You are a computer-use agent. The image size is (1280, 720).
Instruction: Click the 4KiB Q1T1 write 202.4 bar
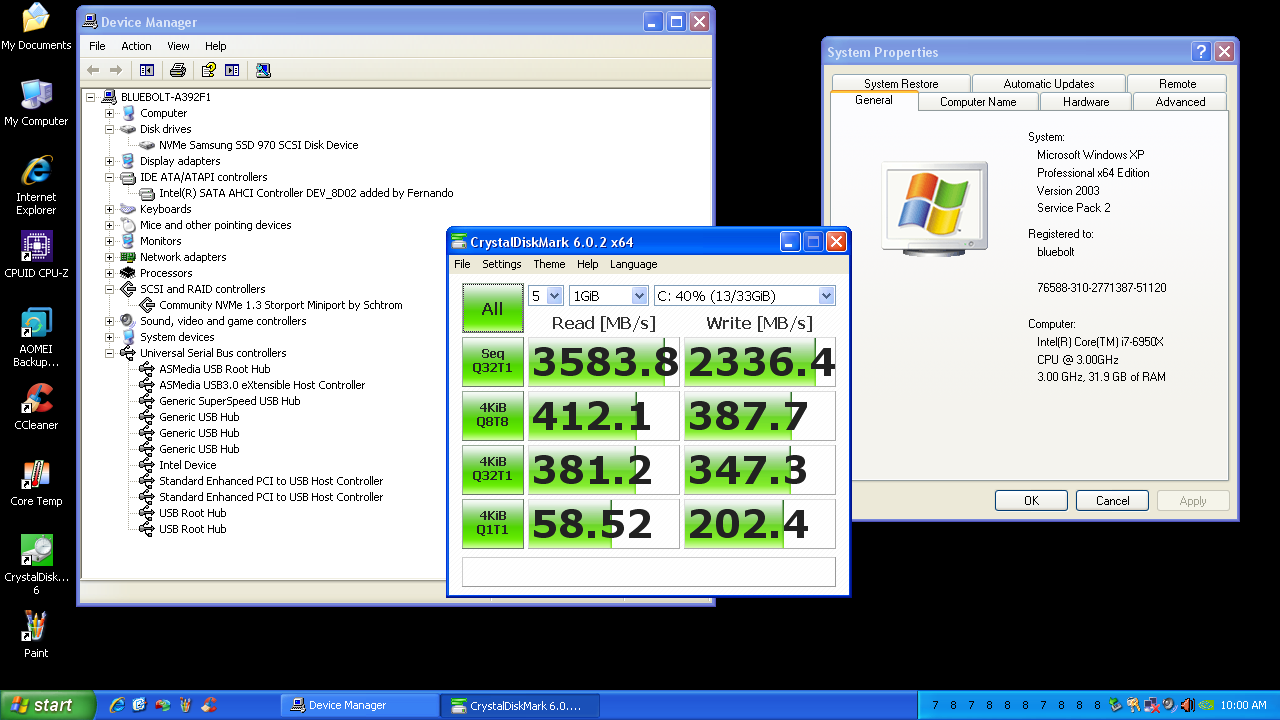(760, 524)
